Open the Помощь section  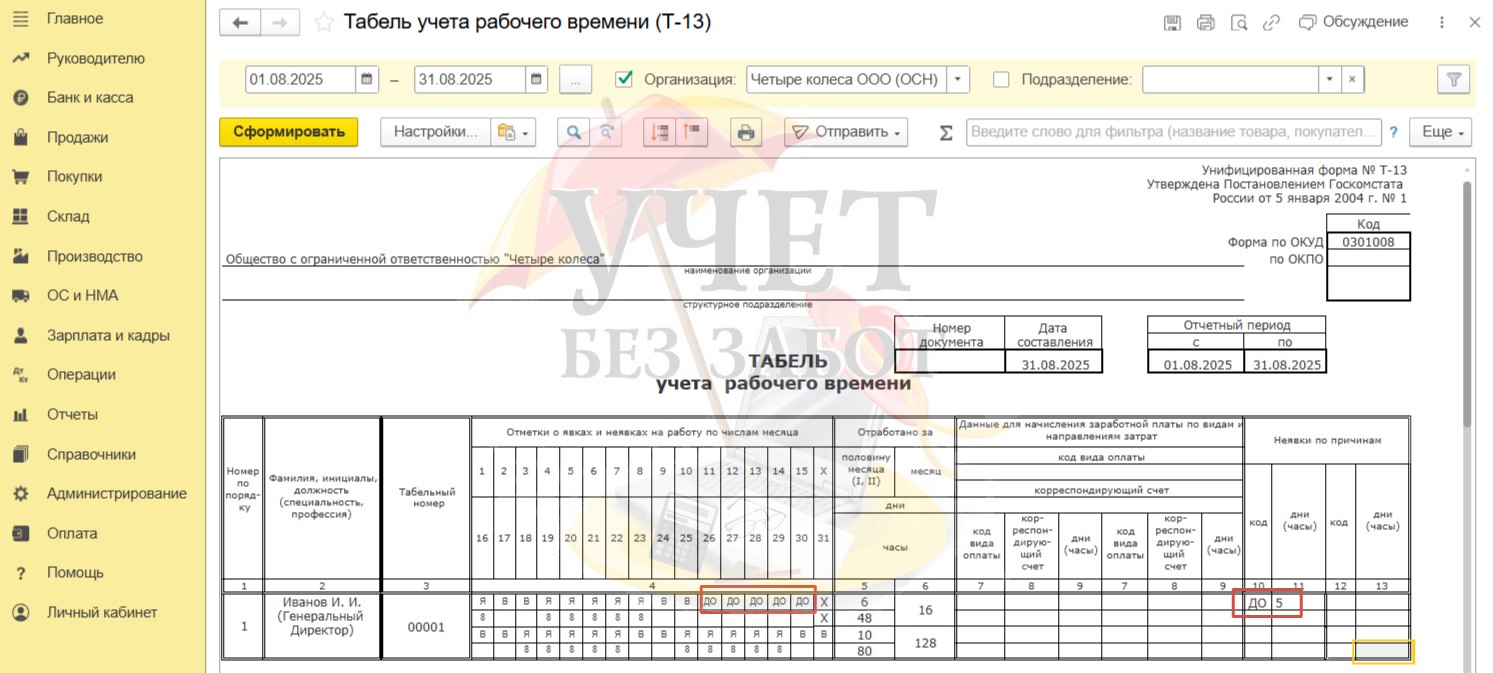click(x=75, y=573)
